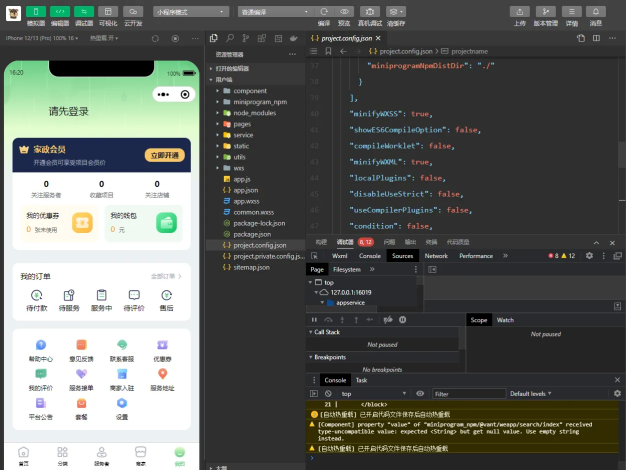626x470 pixels.
Task: Toggle deactivate breakpoints icon
Action: [x=388, y=319]
